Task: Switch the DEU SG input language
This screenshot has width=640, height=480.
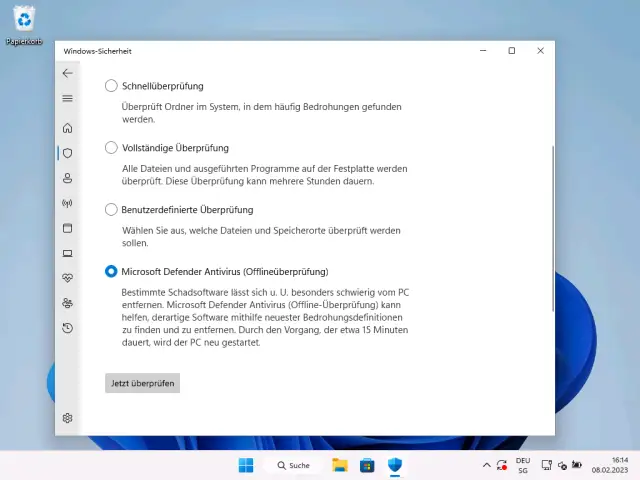Action: [x=523, y=465]
